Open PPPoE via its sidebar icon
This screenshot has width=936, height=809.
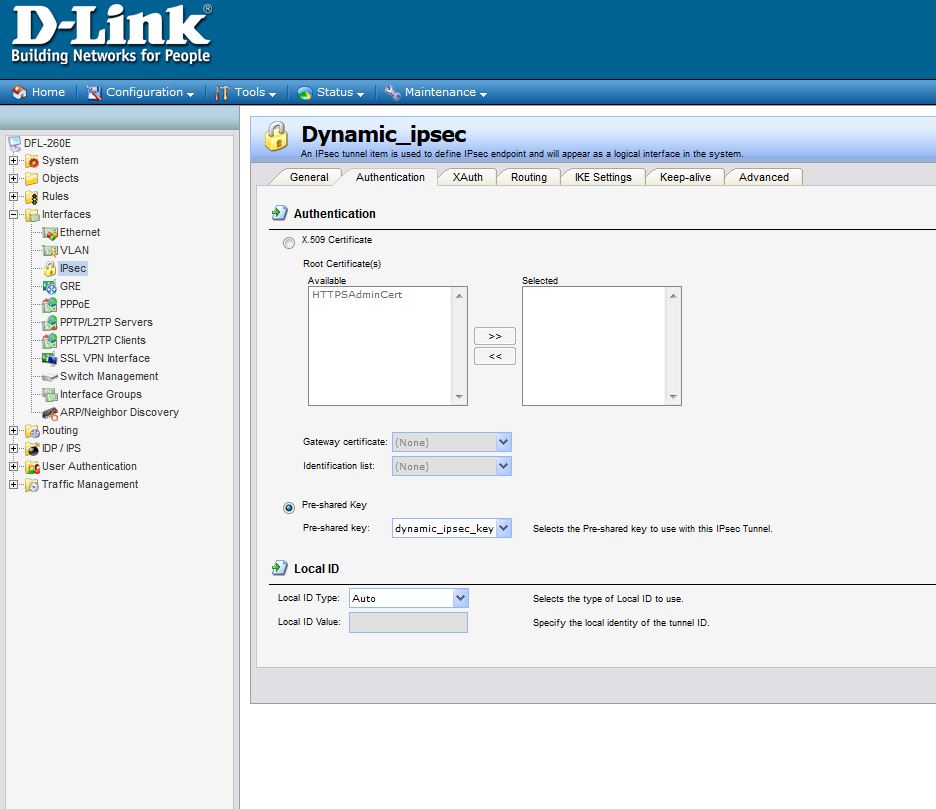[50, 304]
